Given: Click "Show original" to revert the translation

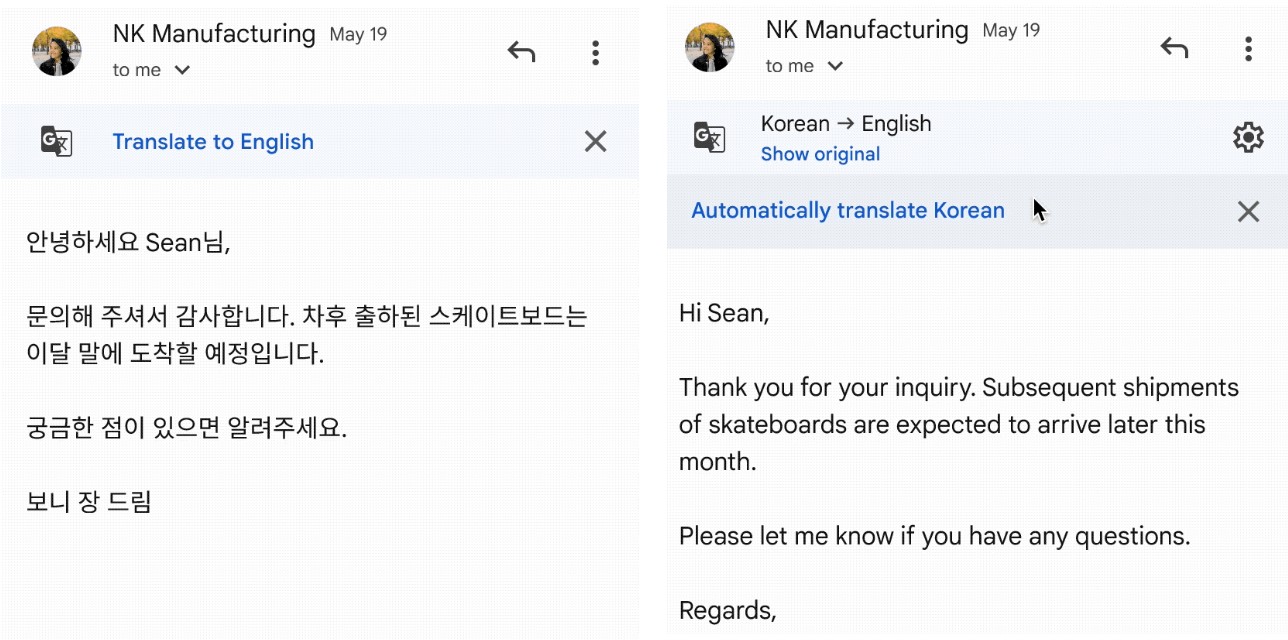Looking at the screenshot, I should point(820,154).
